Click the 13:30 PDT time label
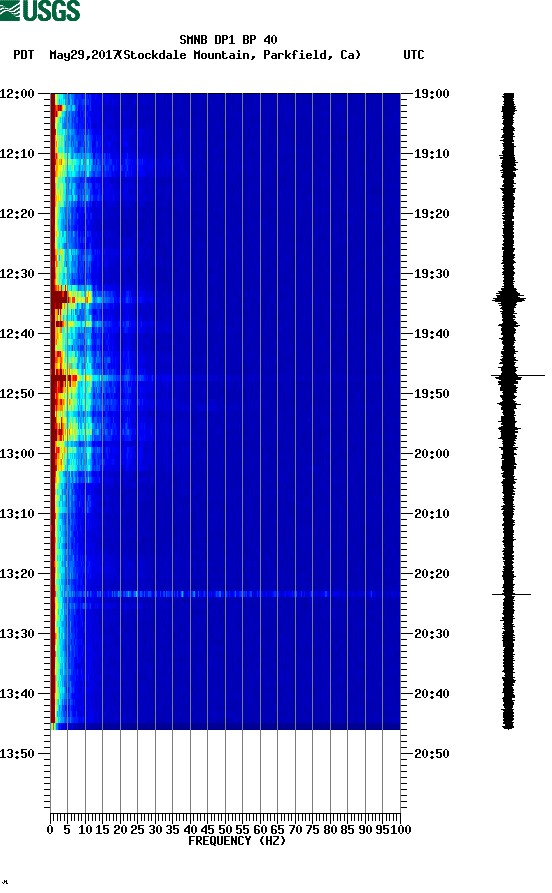The image size is (552, 893). tap(18, 634)
